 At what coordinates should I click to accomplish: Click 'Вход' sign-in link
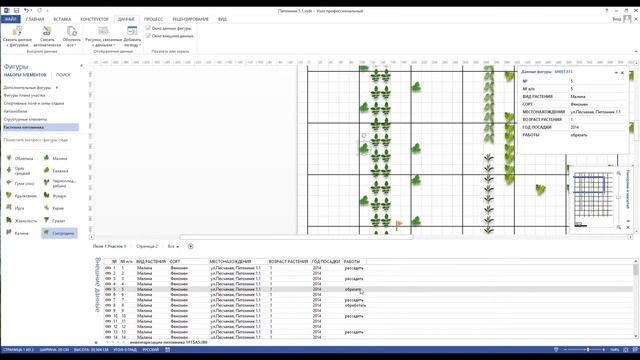616,19
